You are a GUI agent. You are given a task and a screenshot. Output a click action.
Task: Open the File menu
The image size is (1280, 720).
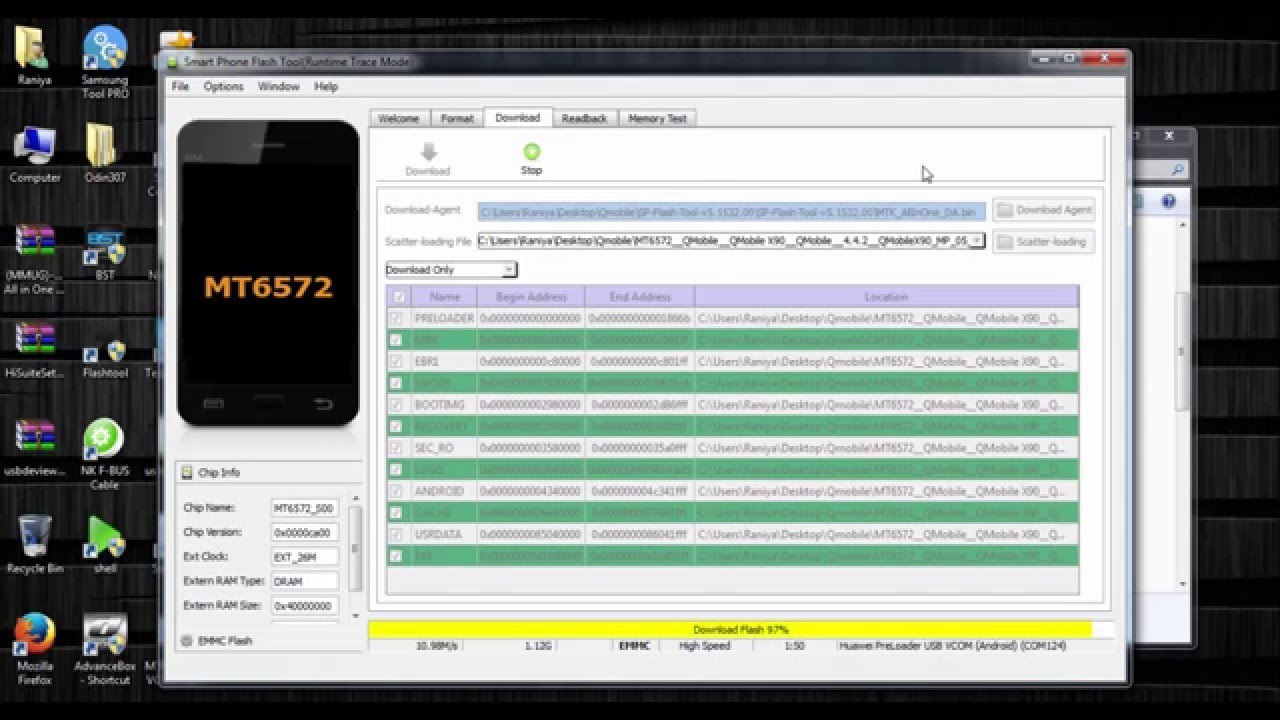point(180,87)
